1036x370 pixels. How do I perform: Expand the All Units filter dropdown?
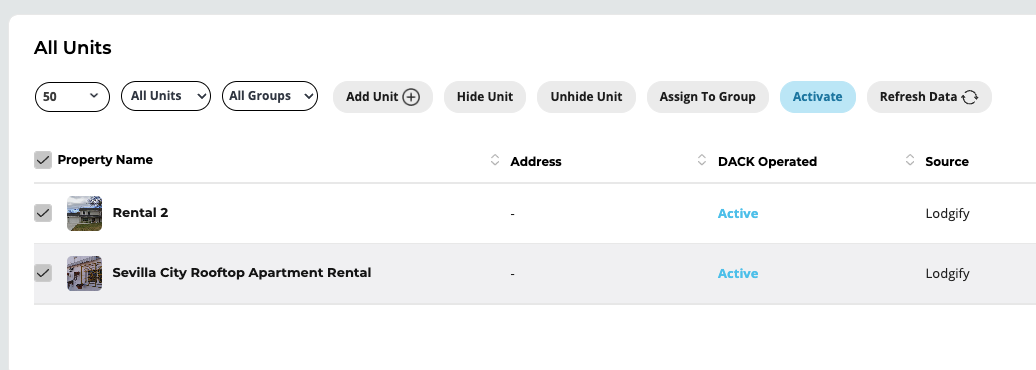click(x=166, y=96)
